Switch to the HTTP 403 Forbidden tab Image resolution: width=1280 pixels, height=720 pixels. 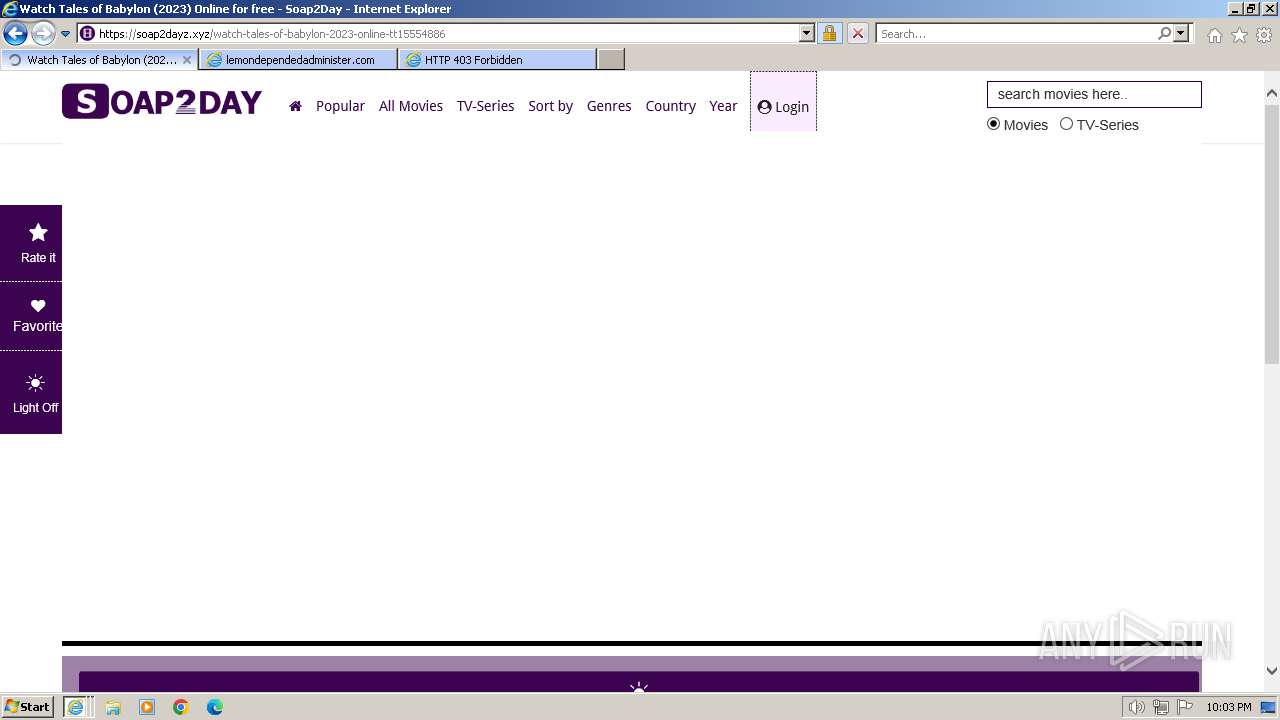coord(497,60)
